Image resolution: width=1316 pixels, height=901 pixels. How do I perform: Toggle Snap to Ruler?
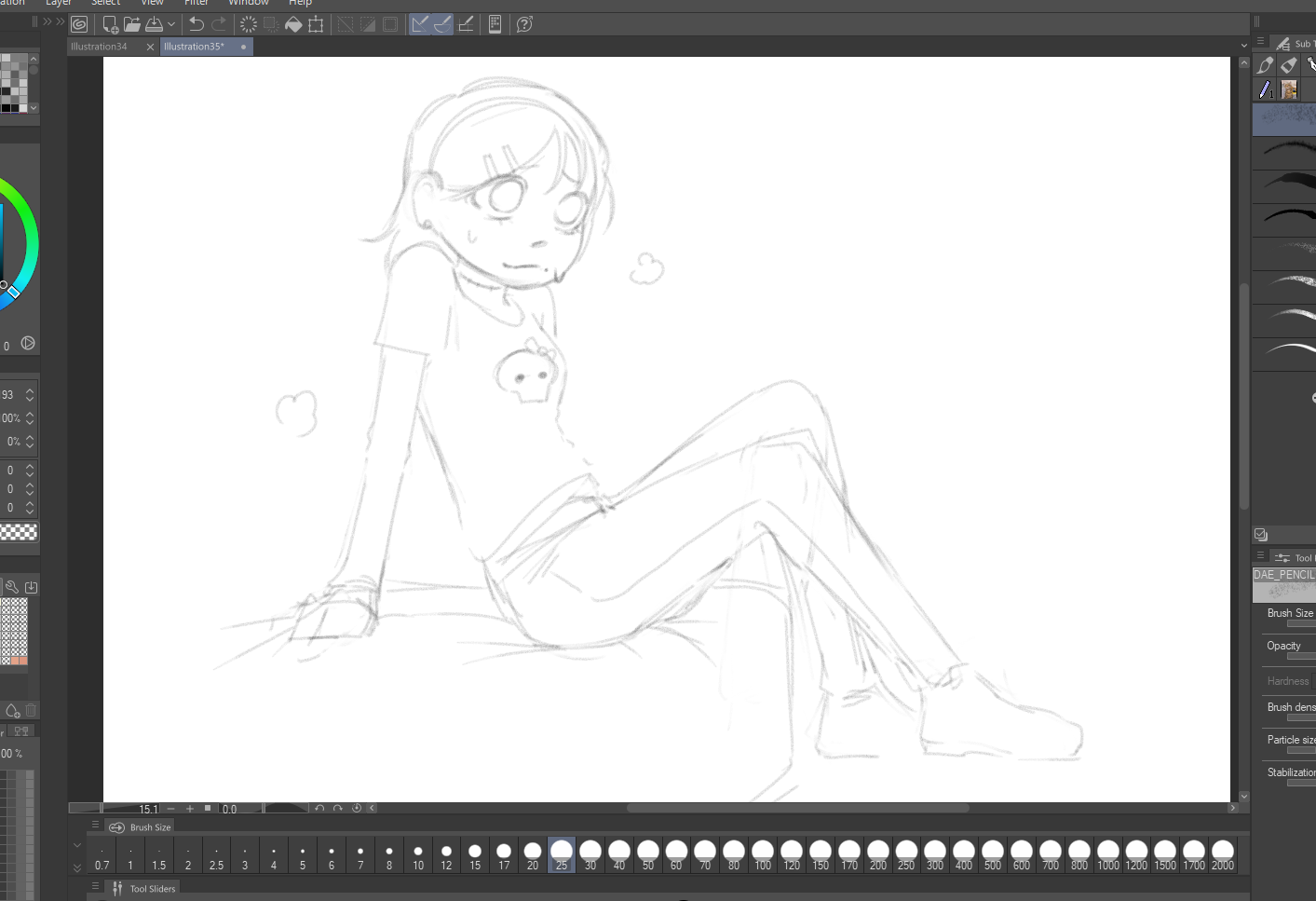(x=420, y=24)
